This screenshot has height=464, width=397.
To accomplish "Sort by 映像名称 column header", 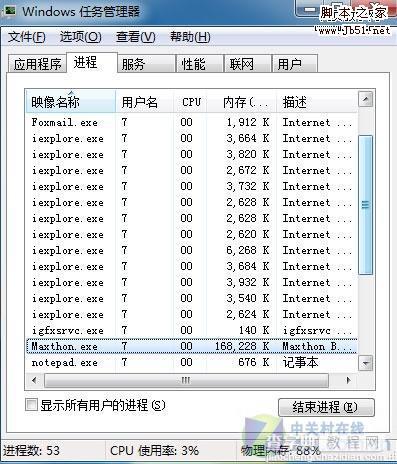I will pyautogui.click(x=71, y=102).
